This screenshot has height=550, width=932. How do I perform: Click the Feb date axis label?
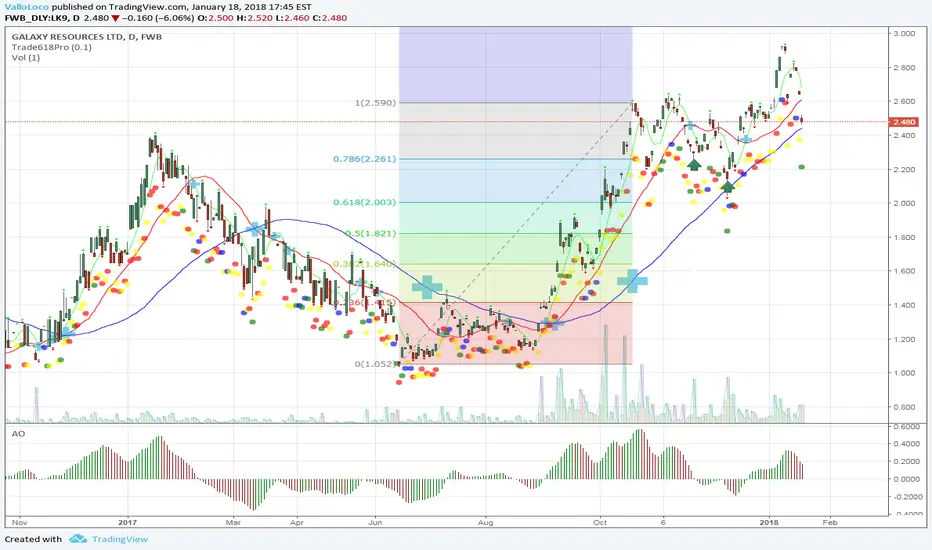click(830, 523)
